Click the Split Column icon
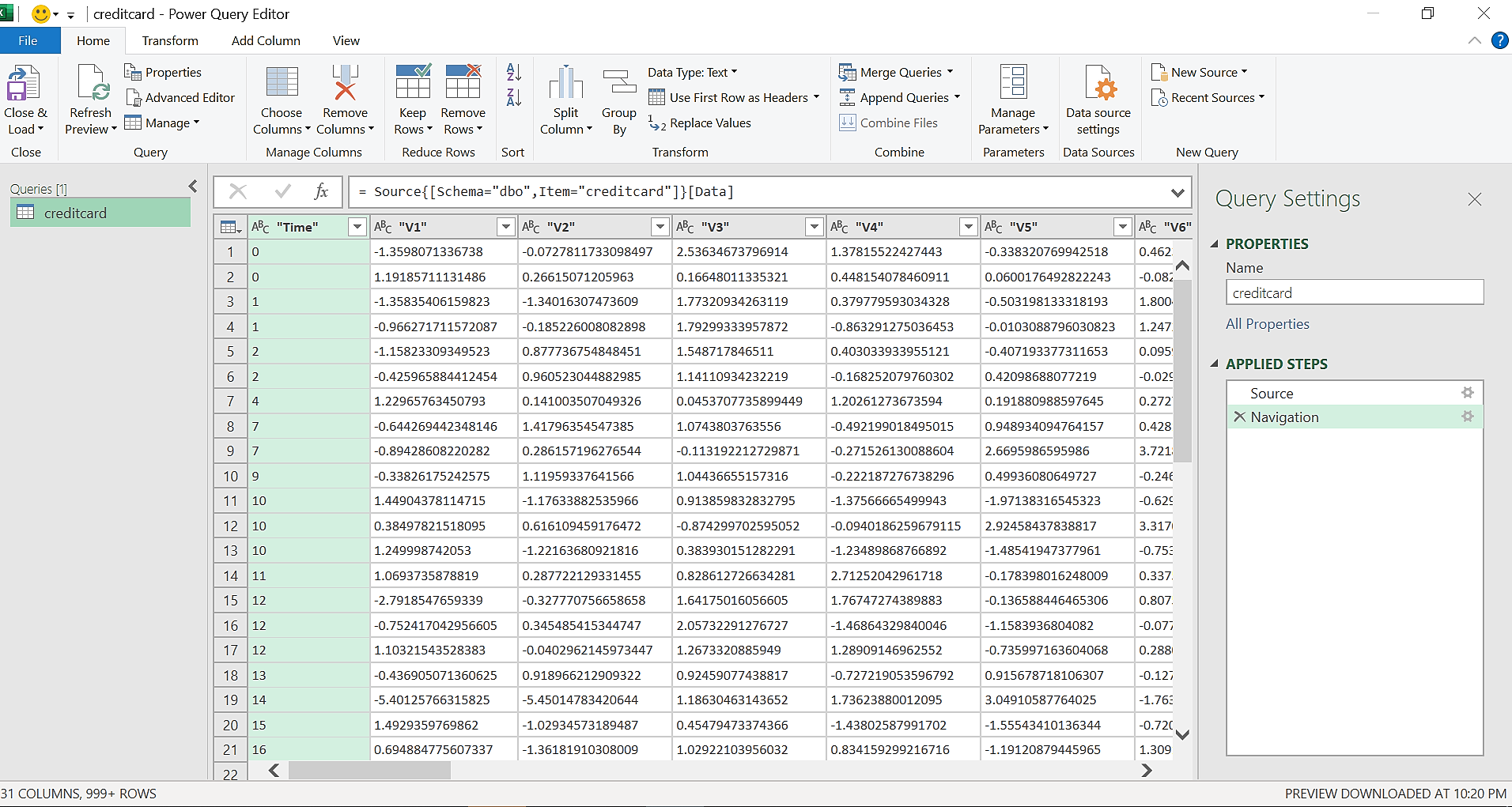The width and height of the screenshot is (1512, 807). pyautogui.click(x=565, y=83)
